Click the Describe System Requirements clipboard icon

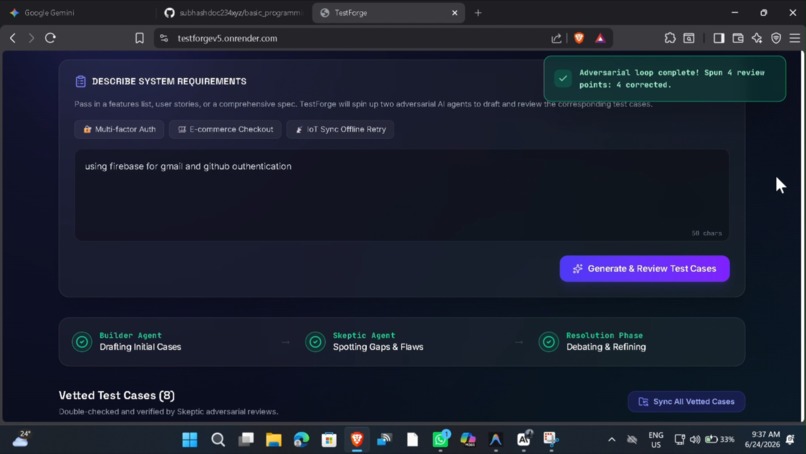[x=81, y=81]
